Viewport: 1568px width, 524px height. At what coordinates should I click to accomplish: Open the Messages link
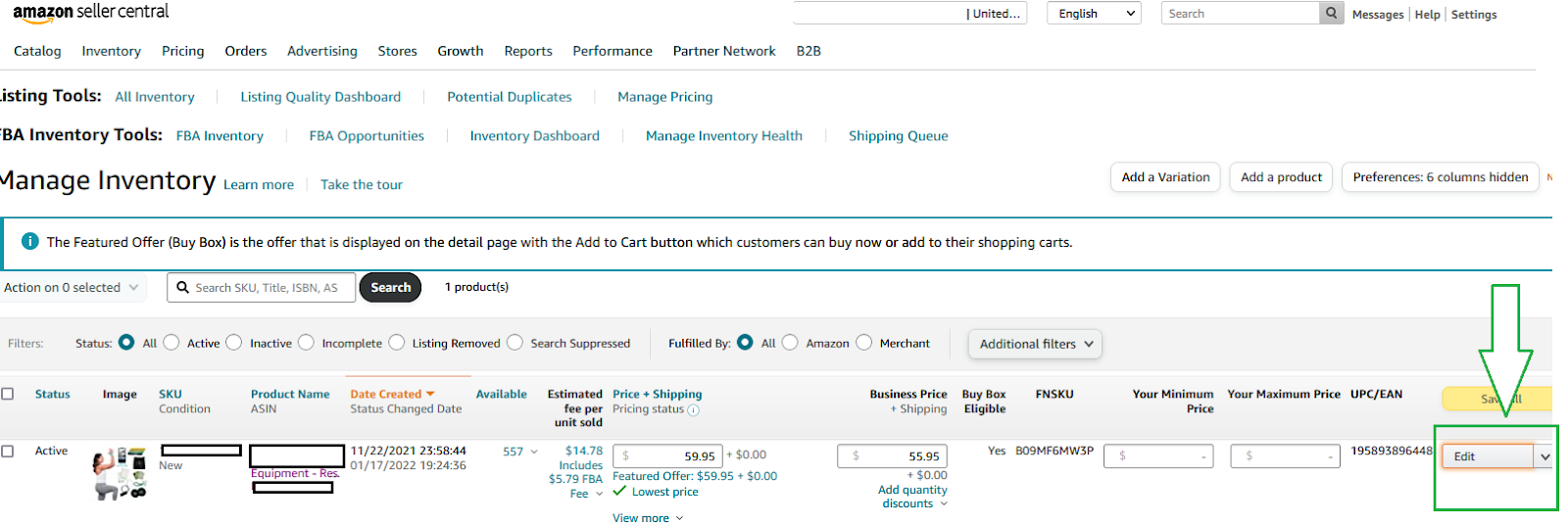tap(1378, 15)
